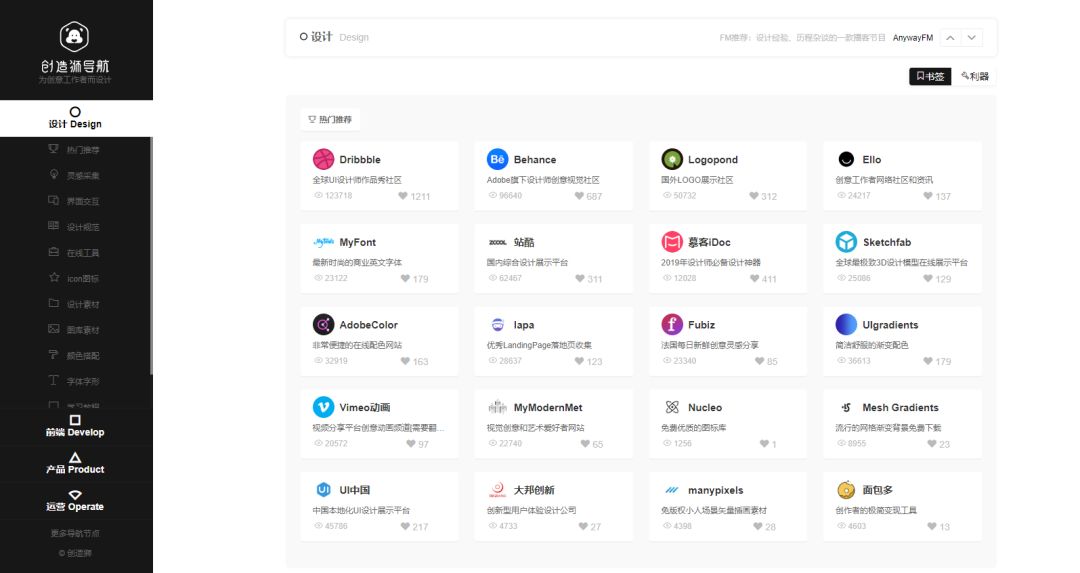This screenshot has width=1080, height=573.
Task: Open 热门推荐 in the sidebar
Action: (74, 149)
